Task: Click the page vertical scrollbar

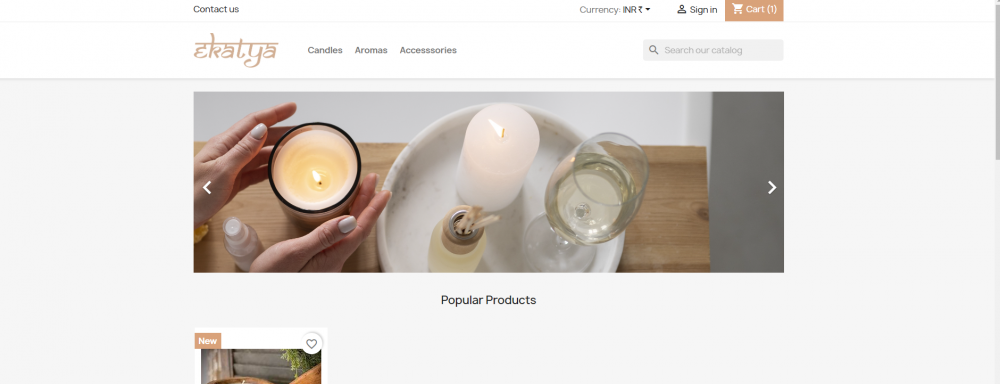Action: click(x=996, y=192)
